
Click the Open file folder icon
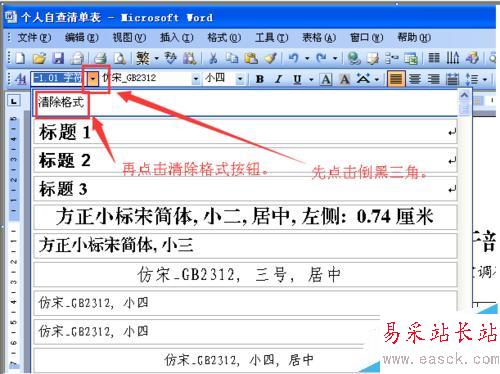(x=39, y=58)
